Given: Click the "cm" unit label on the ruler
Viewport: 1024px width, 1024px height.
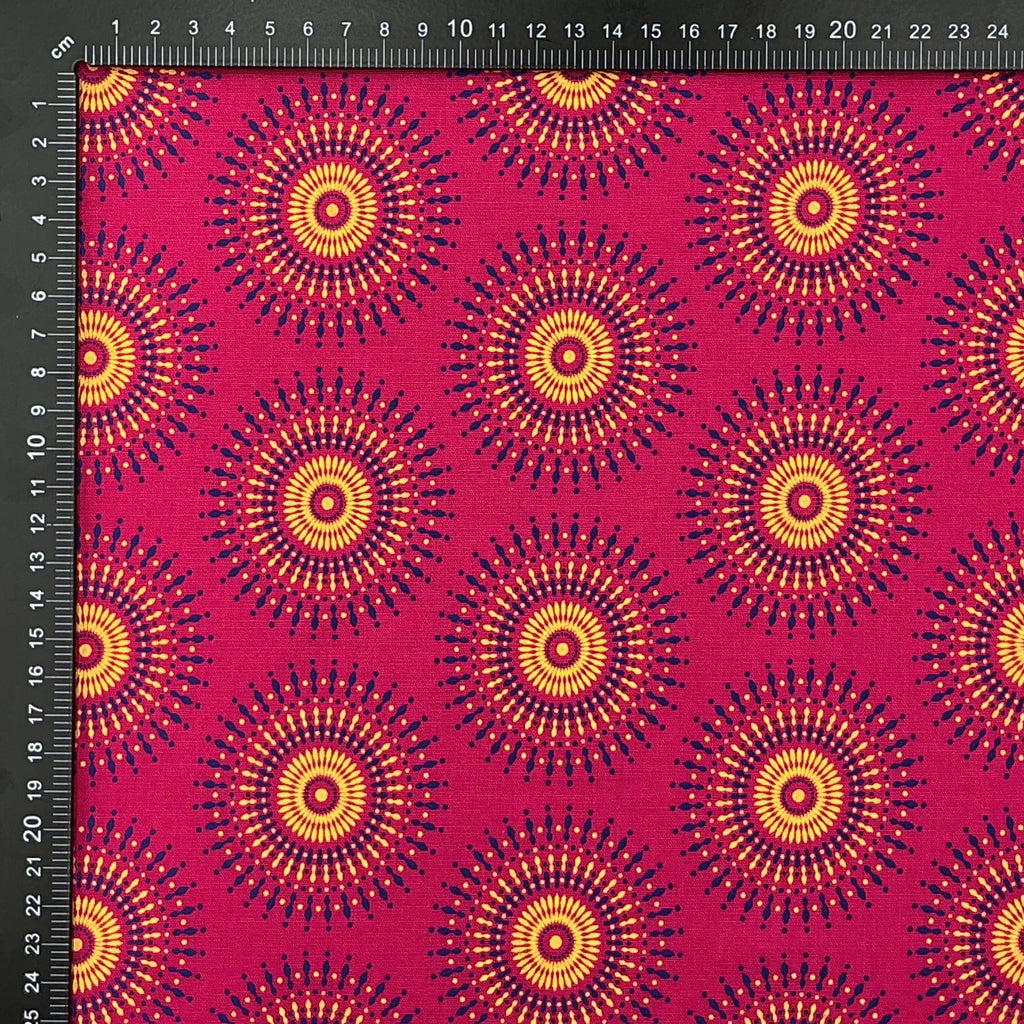Looking at the screenshot, I should point(62,46).
